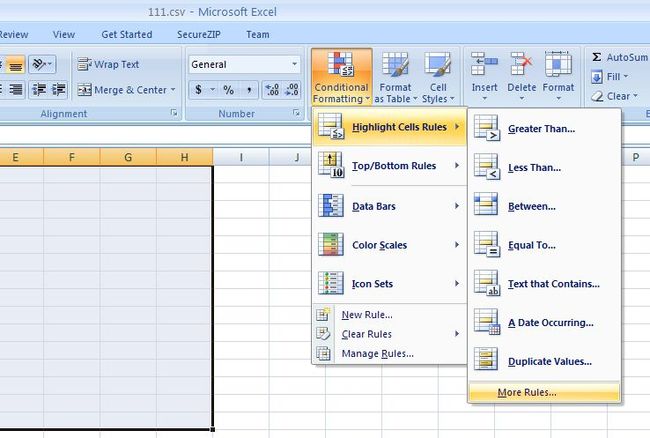650x438 pixels.
Task: Select Greater Than... rule
Action: [x=544, y=128]
